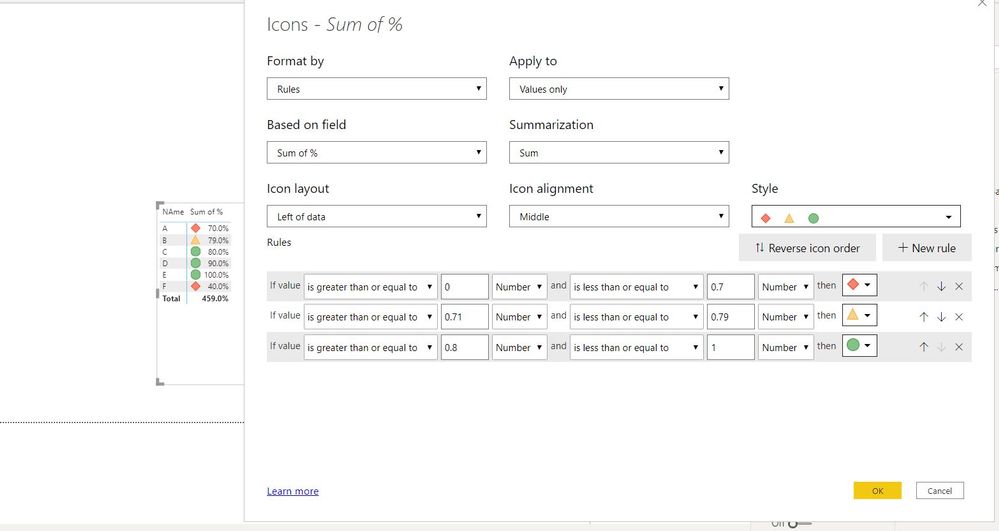Select row E value 100.0% in table
This screenshot has width=999, height=531.
point(216,275)
